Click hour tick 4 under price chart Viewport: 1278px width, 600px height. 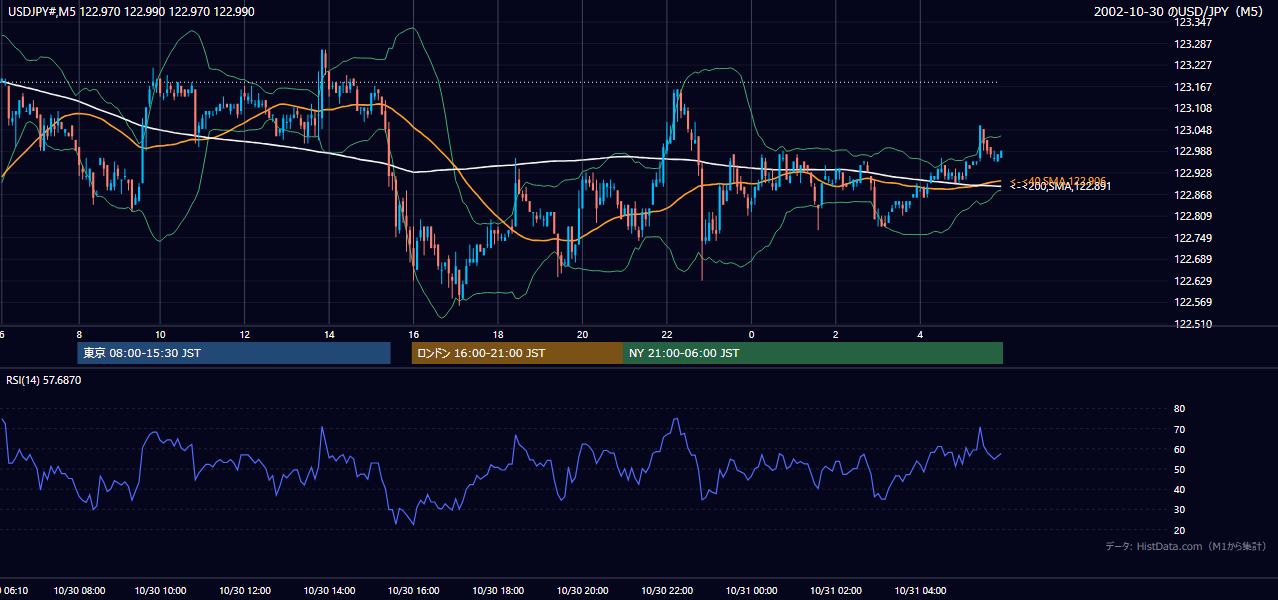tap(920, 335)
